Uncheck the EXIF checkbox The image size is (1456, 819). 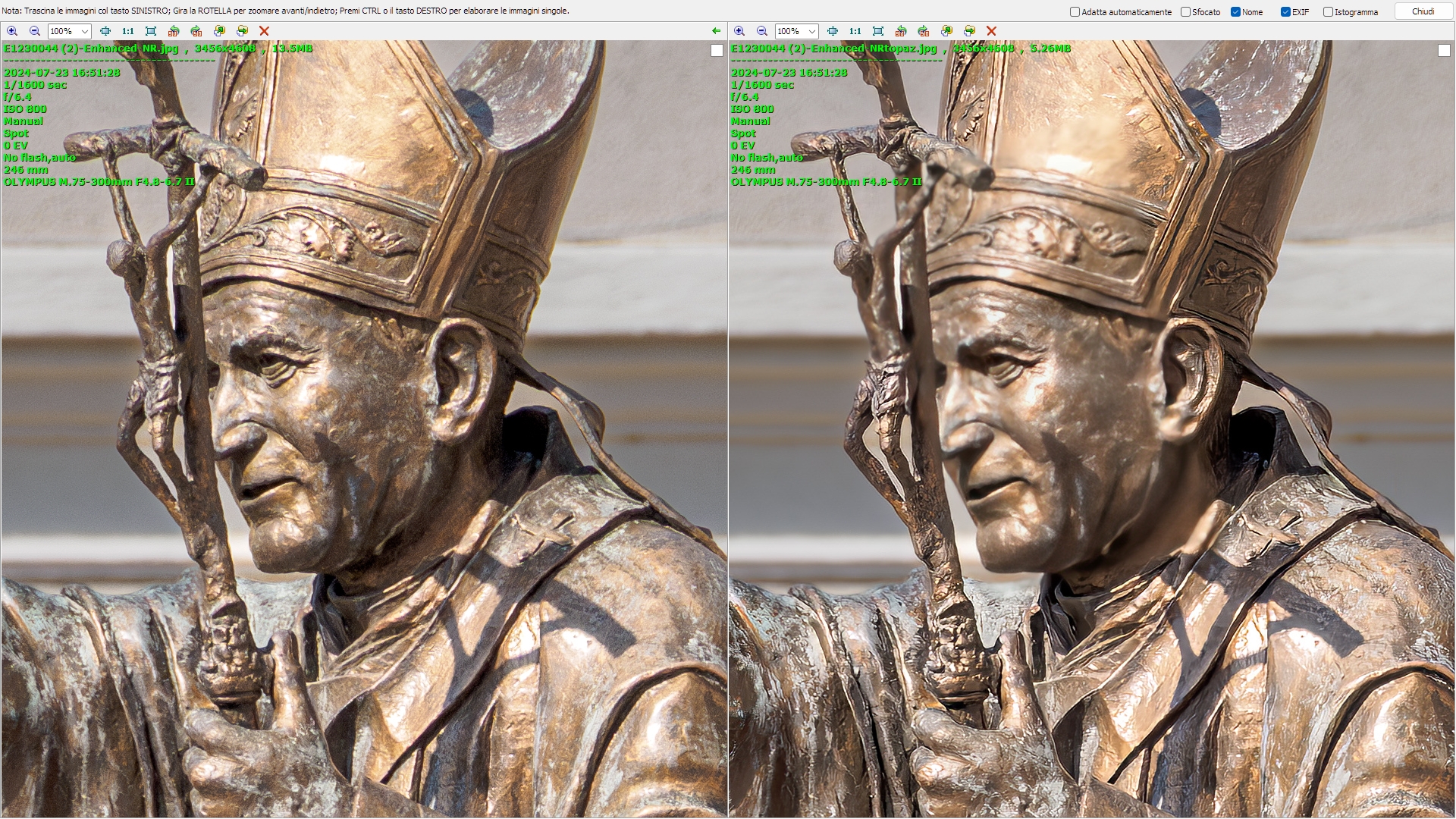point(1285,12)
